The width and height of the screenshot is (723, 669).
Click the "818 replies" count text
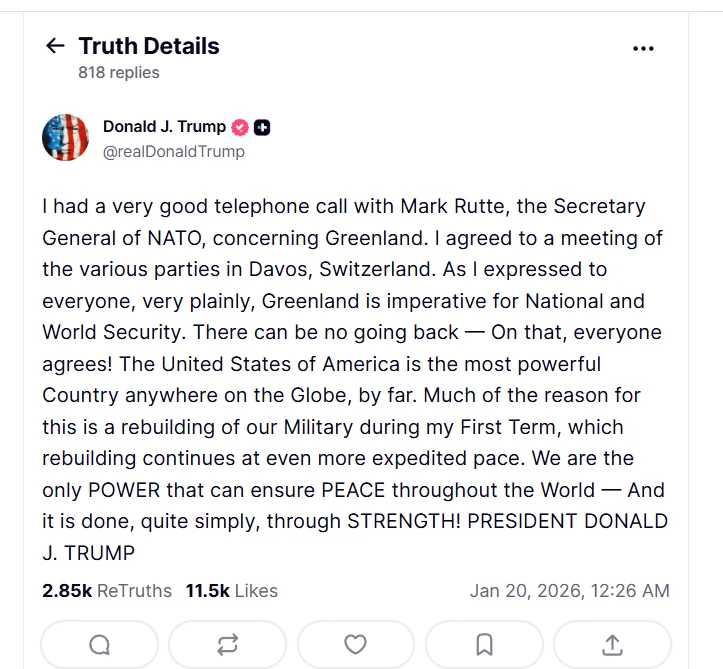pos(119,72)
